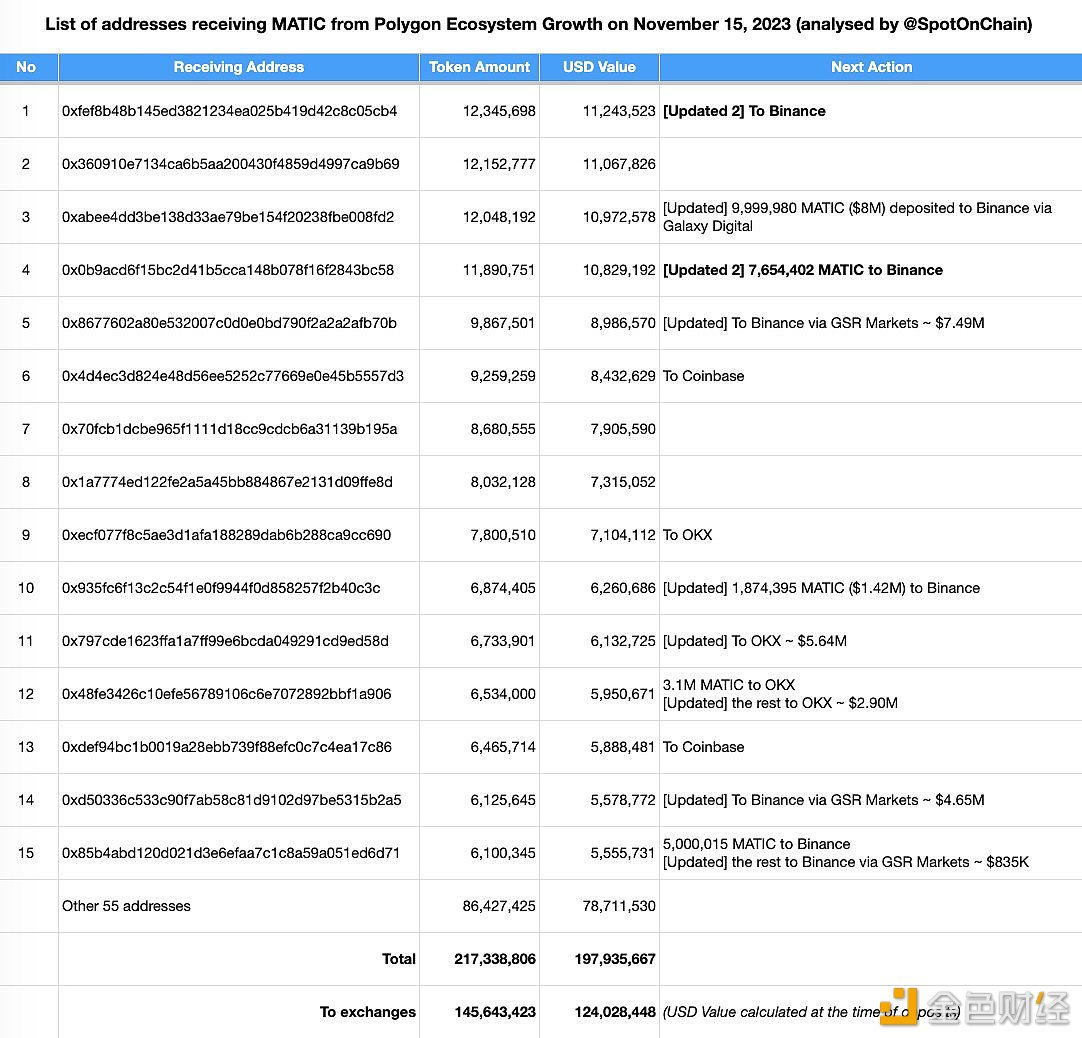Click the GSR Markets ~ $4.65M note
Viewport: 1082px width, 1038px height.
823,801
